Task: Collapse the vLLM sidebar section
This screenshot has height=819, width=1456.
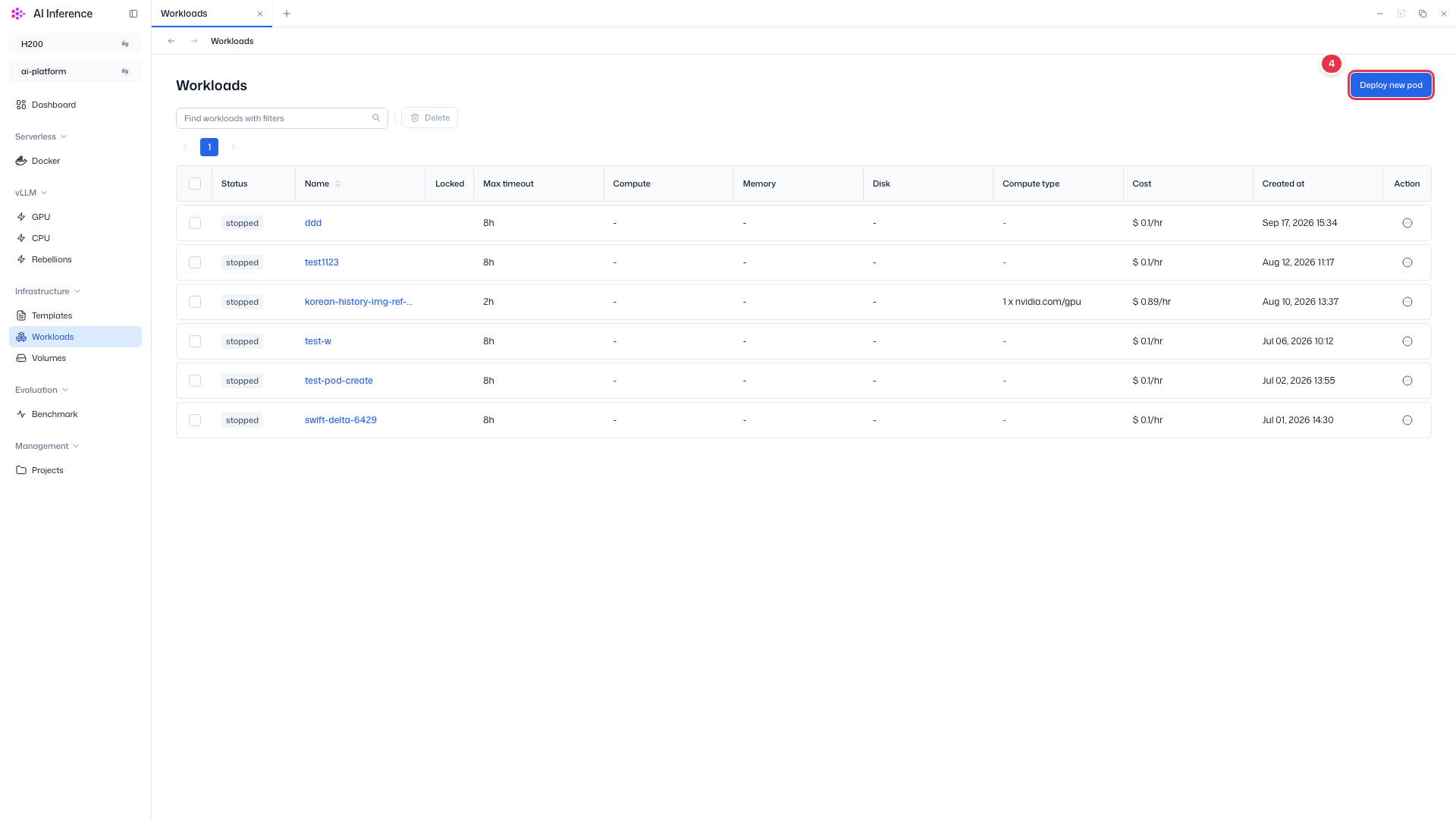Action: point(31,193)
